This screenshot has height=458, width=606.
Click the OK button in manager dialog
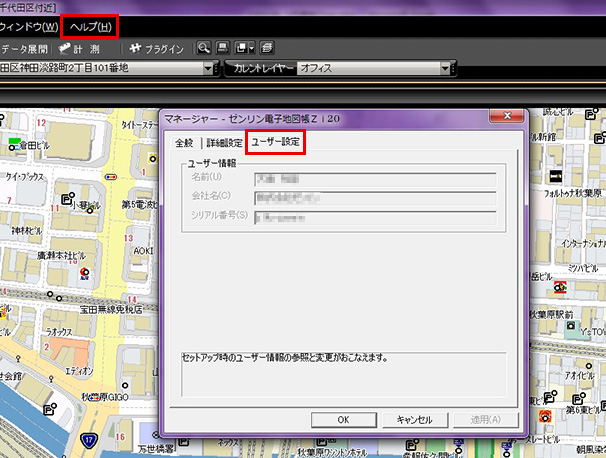coord(344,420)
